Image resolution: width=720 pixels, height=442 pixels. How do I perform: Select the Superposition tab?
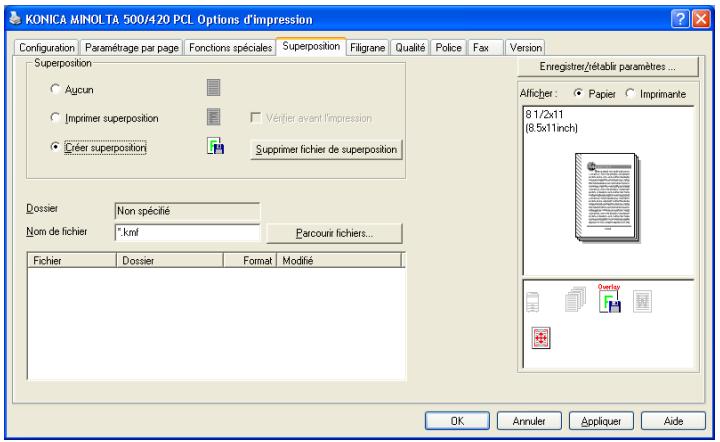pos(311,46)
